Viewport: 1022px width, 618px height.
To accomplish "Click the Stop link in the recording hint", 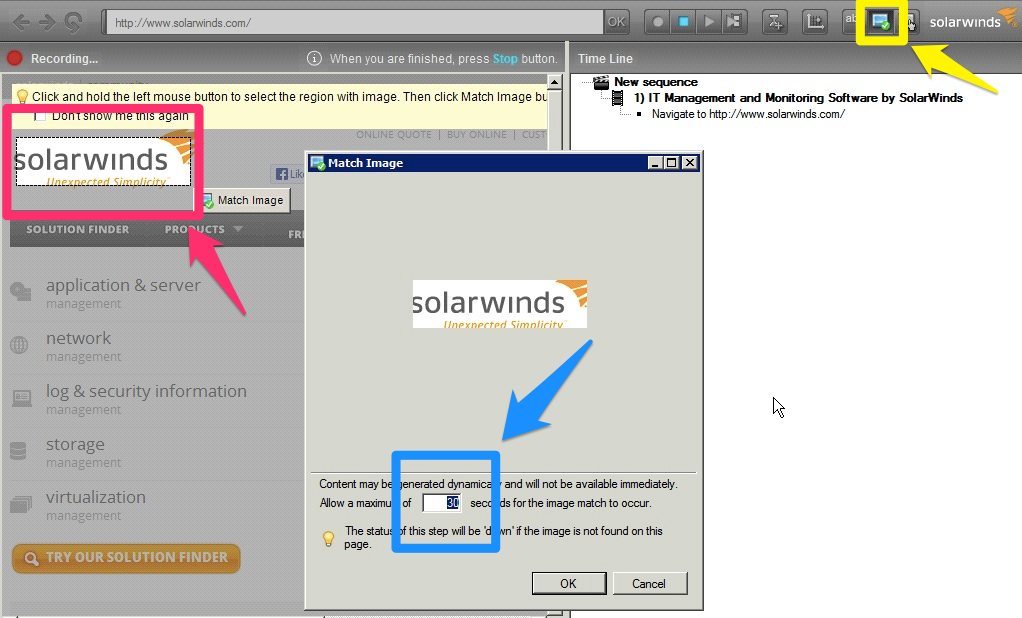I will point(504,59).
